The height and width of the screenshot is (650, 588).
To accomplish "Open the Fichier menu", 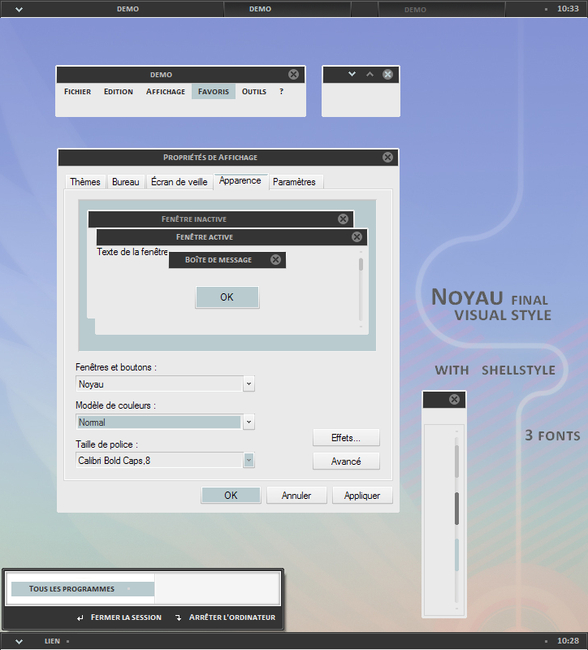I will (x=78, y=92).
